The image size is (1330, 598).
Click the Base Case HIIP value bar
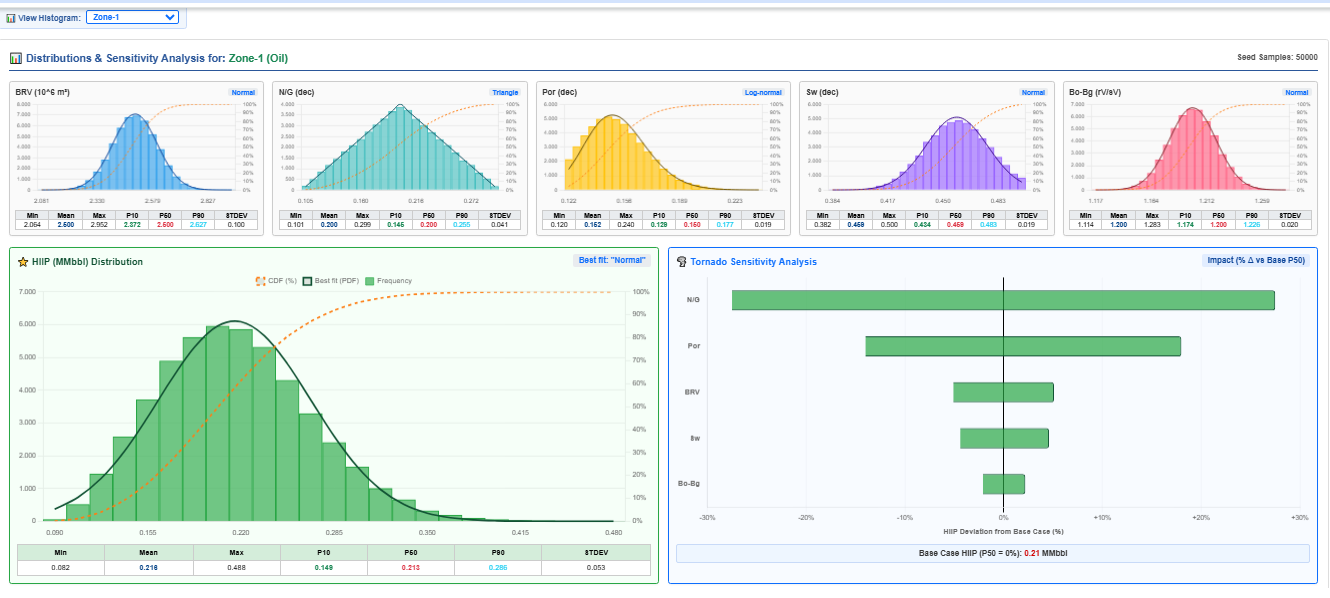(993, 553)
